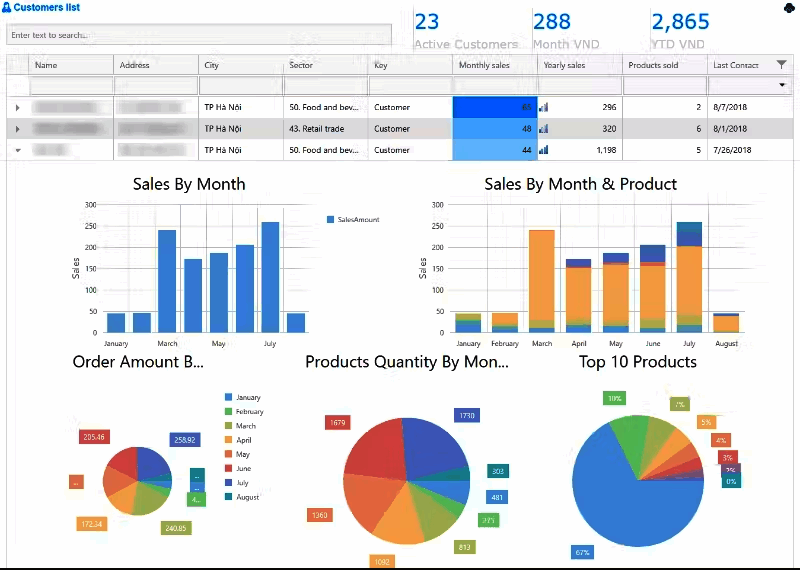Click the sparkline icon in the 1,198 row
The width and height of the screenshot is (800, 570).
coord(544,150)
